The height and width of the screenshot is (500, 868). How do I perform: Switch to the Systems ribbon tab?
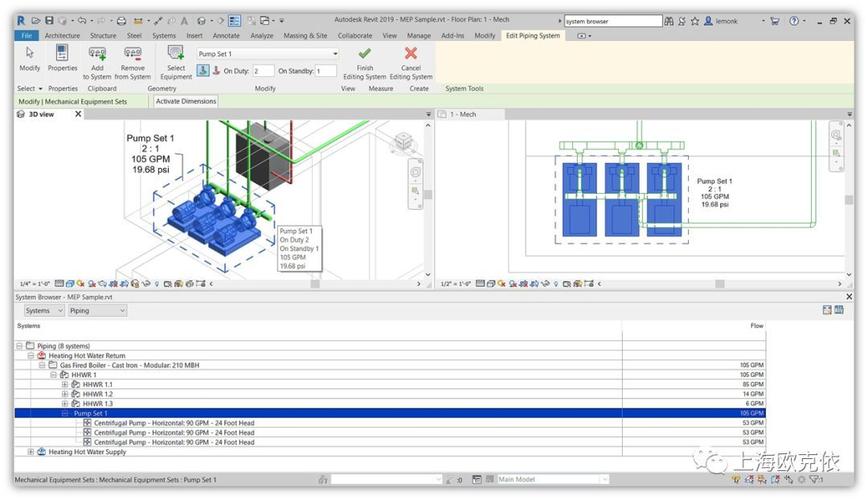point(164,35)
